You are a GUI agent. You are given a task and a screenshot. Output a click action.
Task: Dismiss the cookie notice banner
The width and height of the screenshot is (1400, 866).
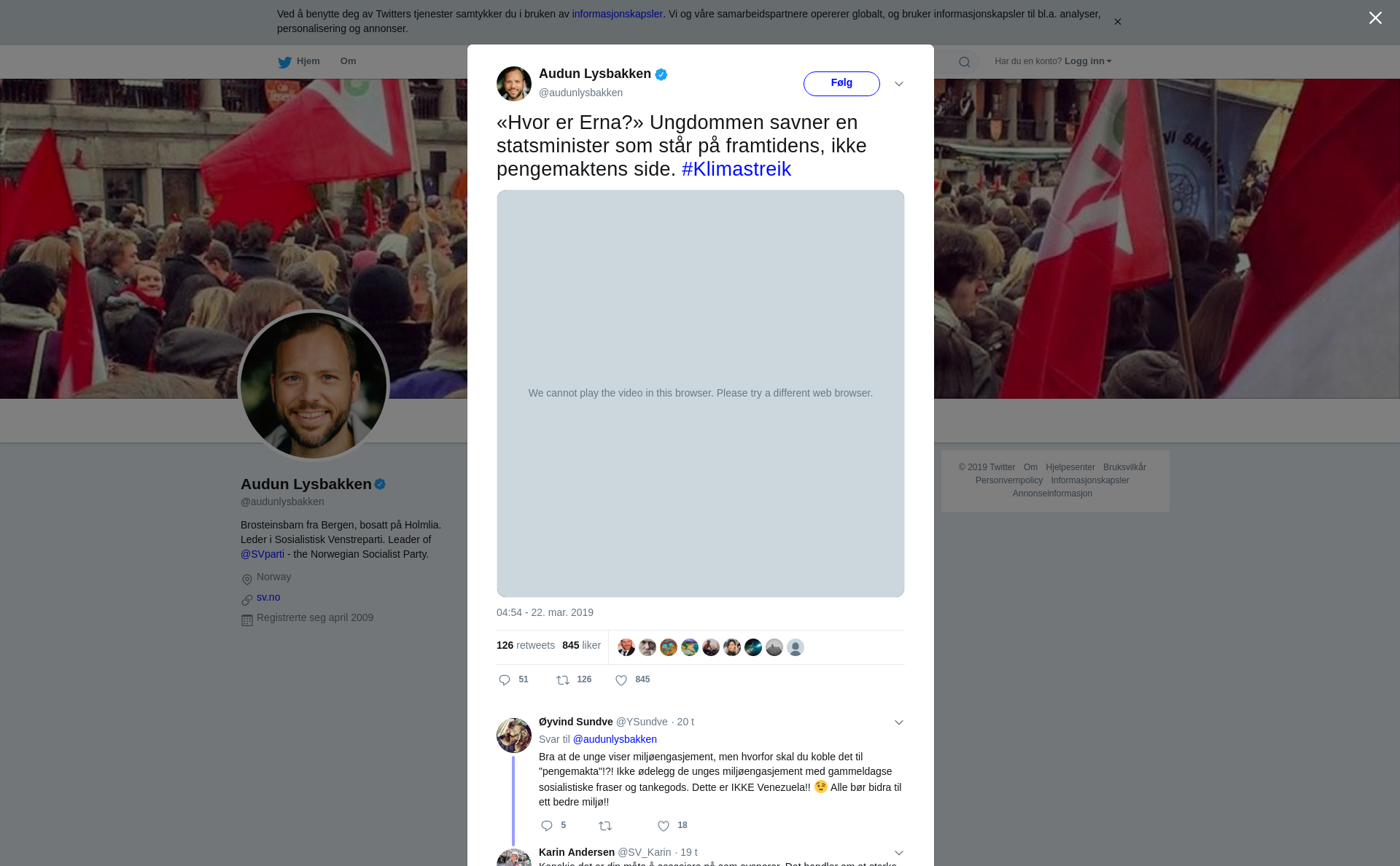click(x=1117, y=22)
